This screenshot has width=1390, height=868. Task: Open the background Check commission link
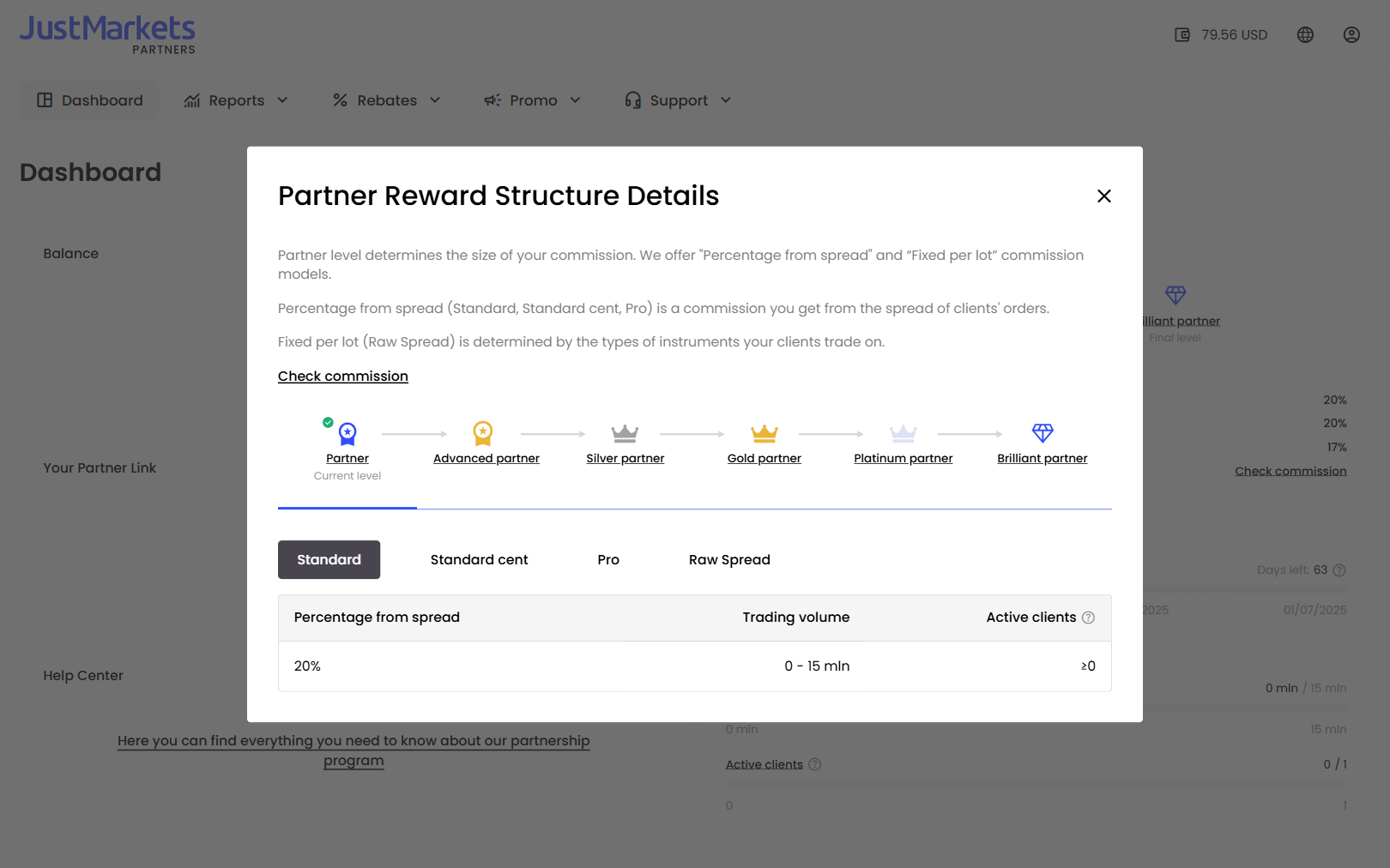pyautogui.click(x=1290, y=471)
